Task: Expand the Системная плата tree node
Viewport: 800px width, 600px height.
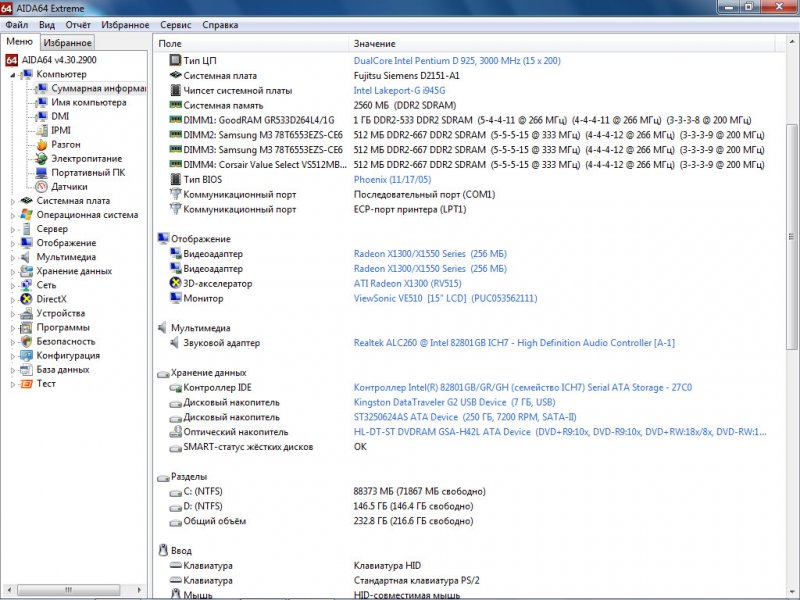Action: point(13,201)
